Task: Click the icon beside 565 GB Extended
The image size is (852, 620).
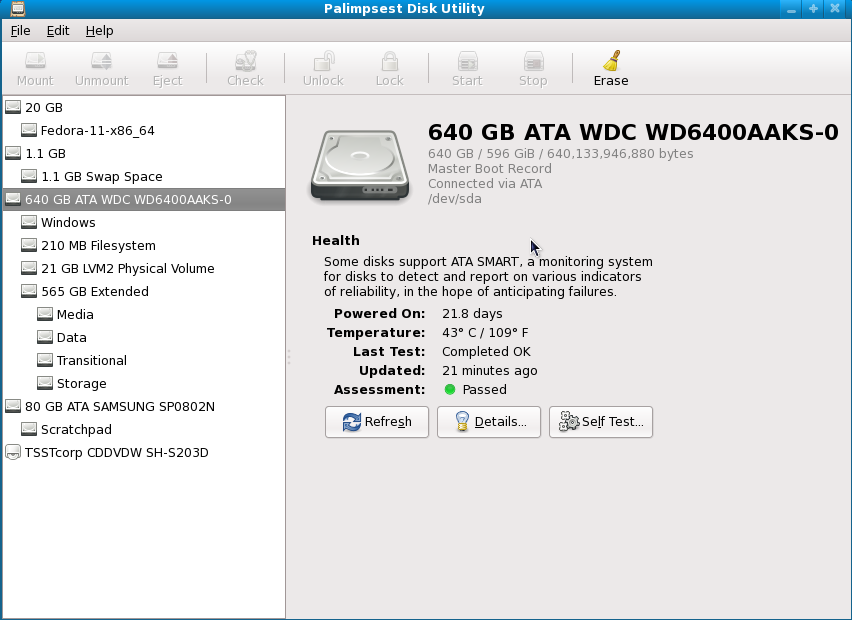Action: pos(29,291)
